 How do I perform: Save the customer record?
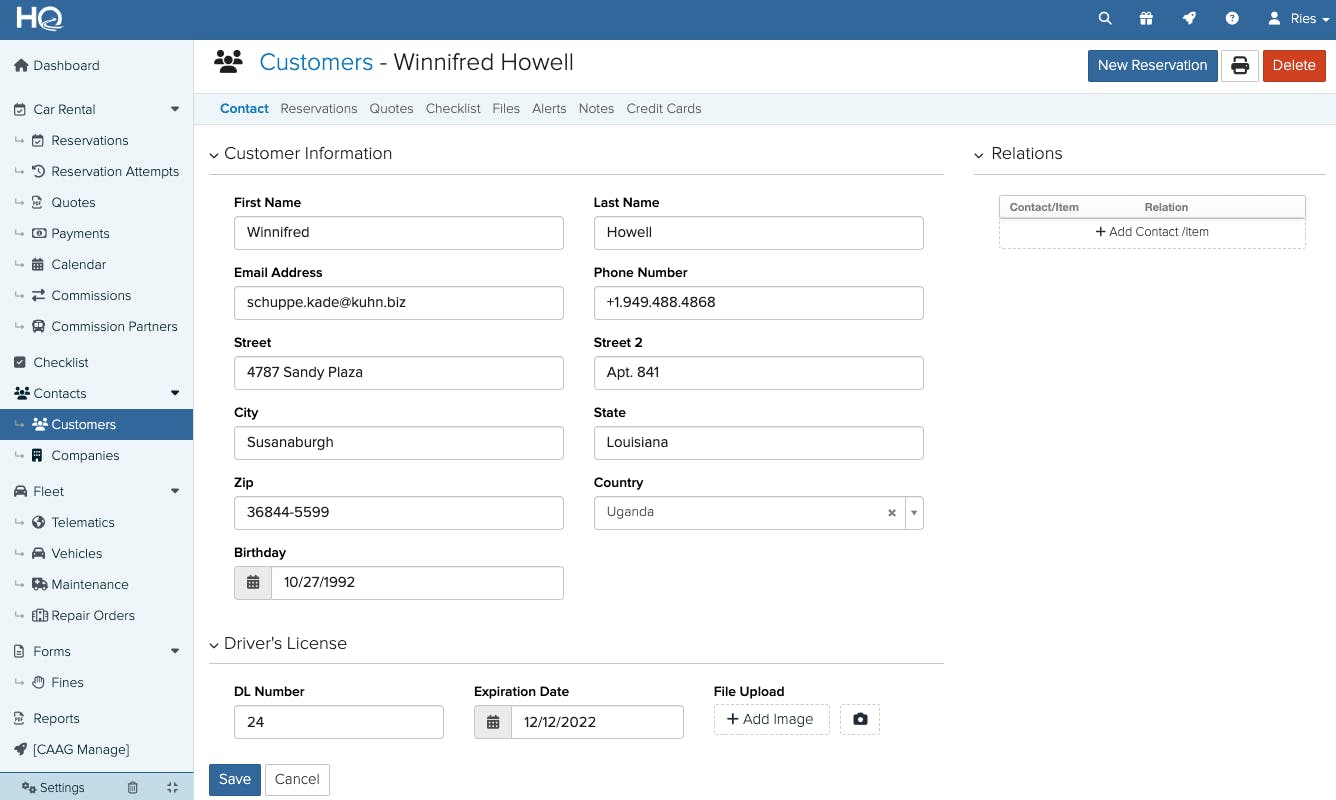(234, 779)
